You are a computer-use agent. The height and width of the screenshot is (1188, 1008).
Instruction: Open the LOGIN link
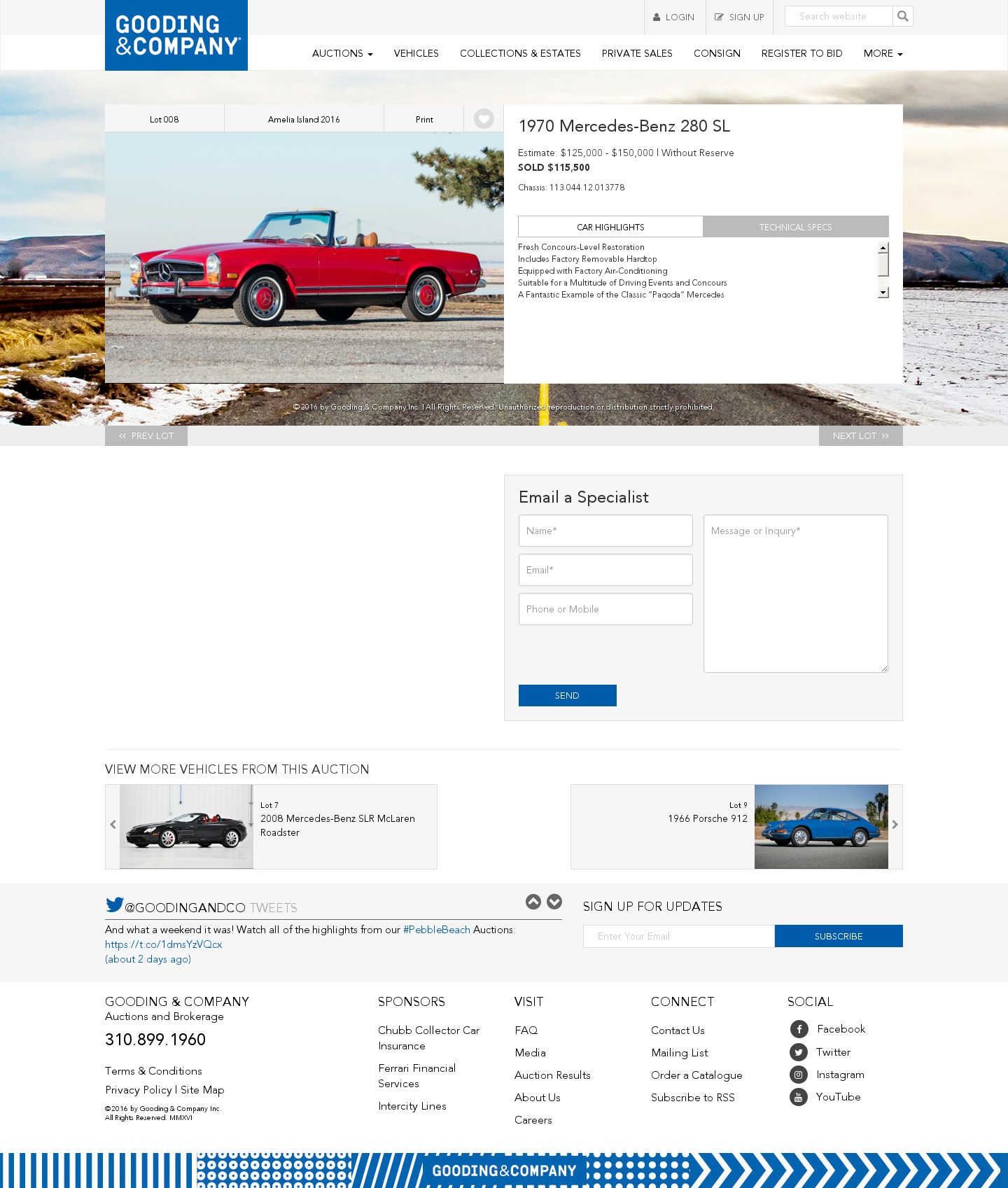coord(674,18)
